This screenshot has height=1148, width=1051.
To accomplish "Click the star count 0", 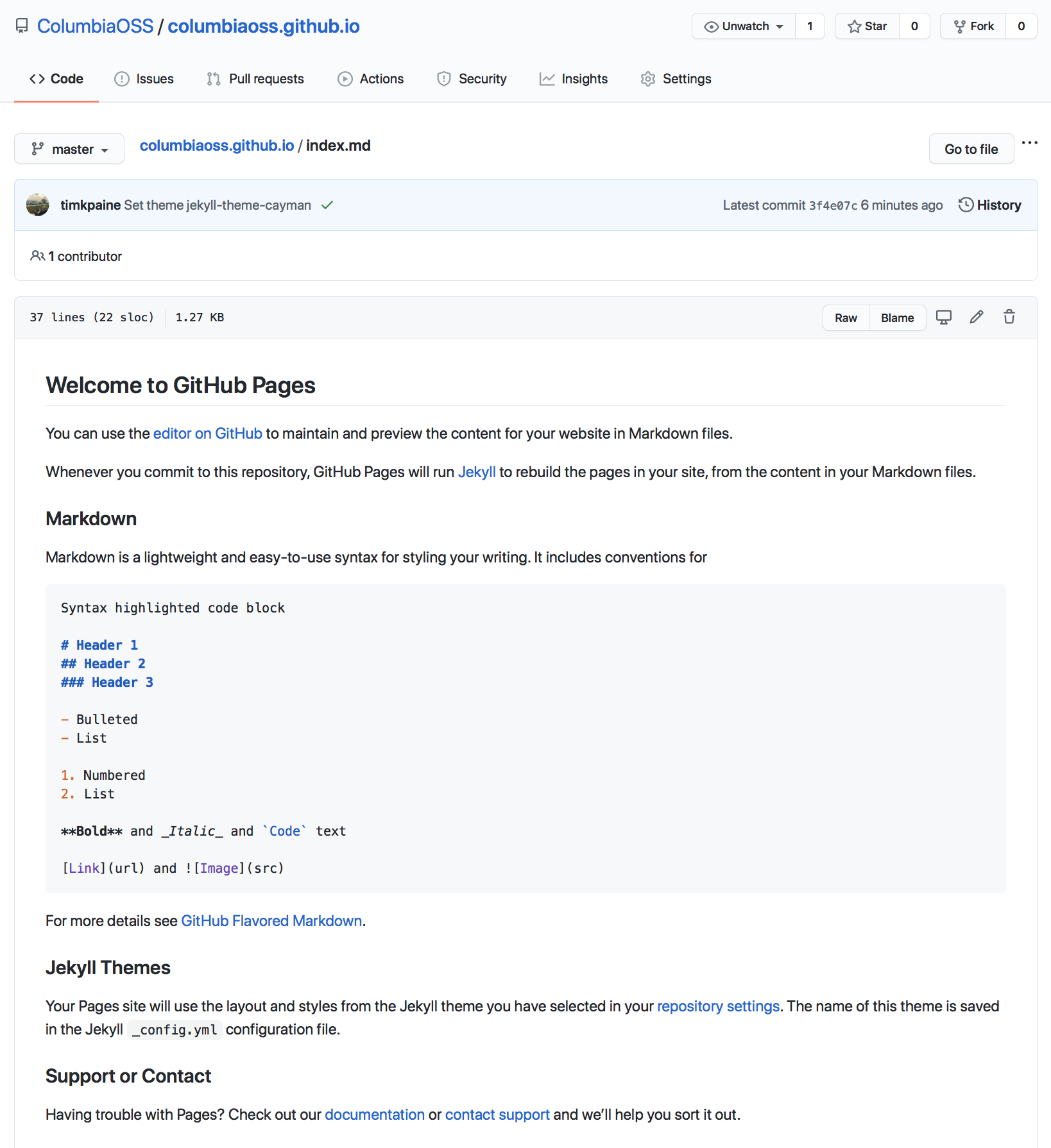I will pos(914,26).
